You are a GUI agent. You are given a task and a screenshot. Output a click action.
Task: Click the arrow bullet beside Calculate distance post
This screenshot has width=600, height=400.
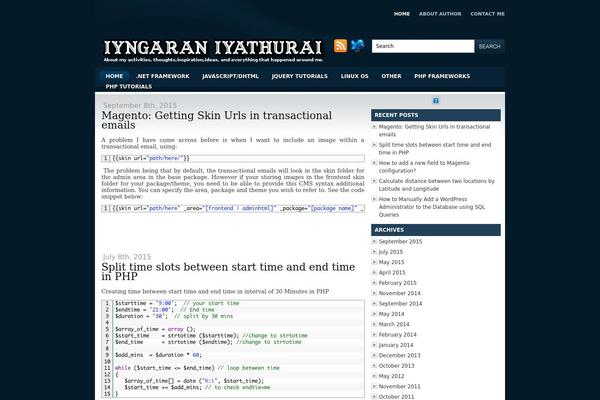pyautogui.click(x=374, y=181)
